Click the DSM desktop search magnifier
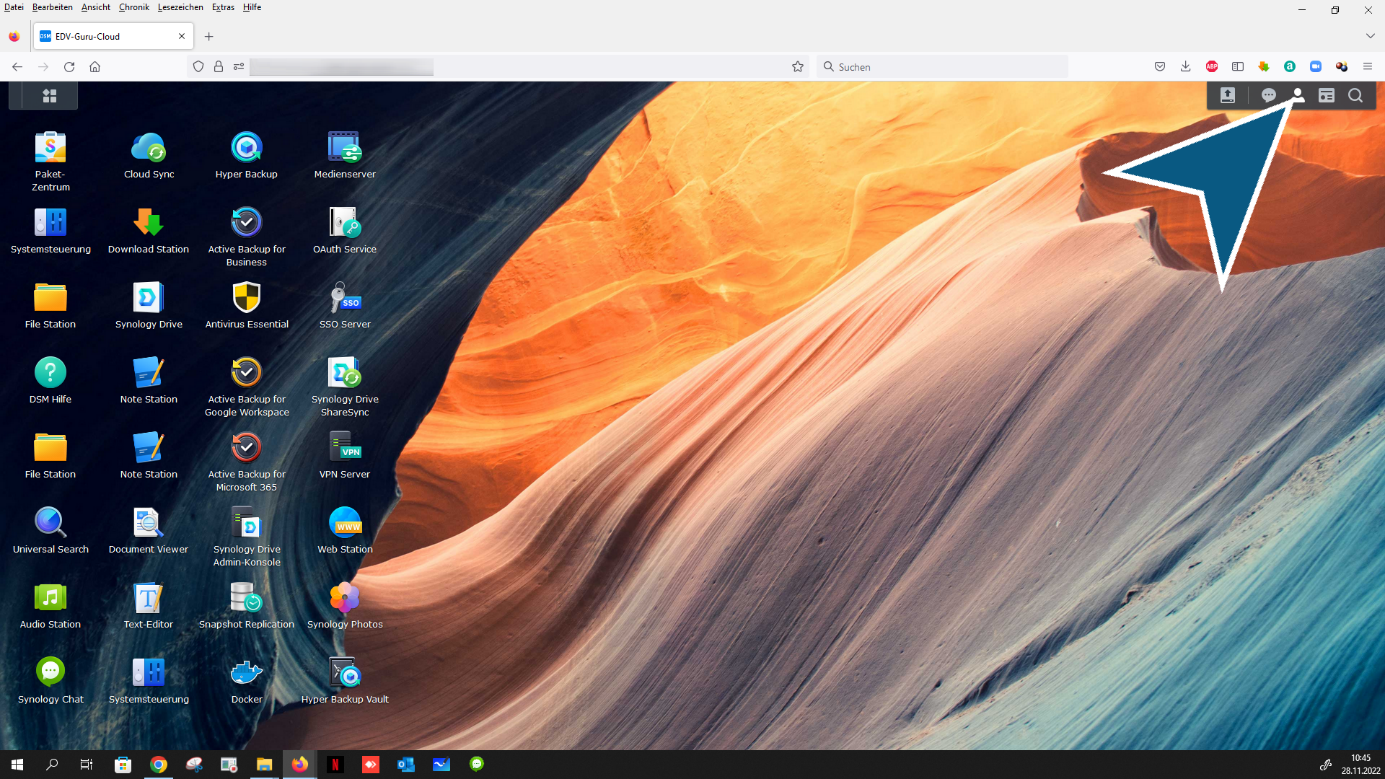The width and height of the screenshot is (1385, 779). [x=1355, y=96]
